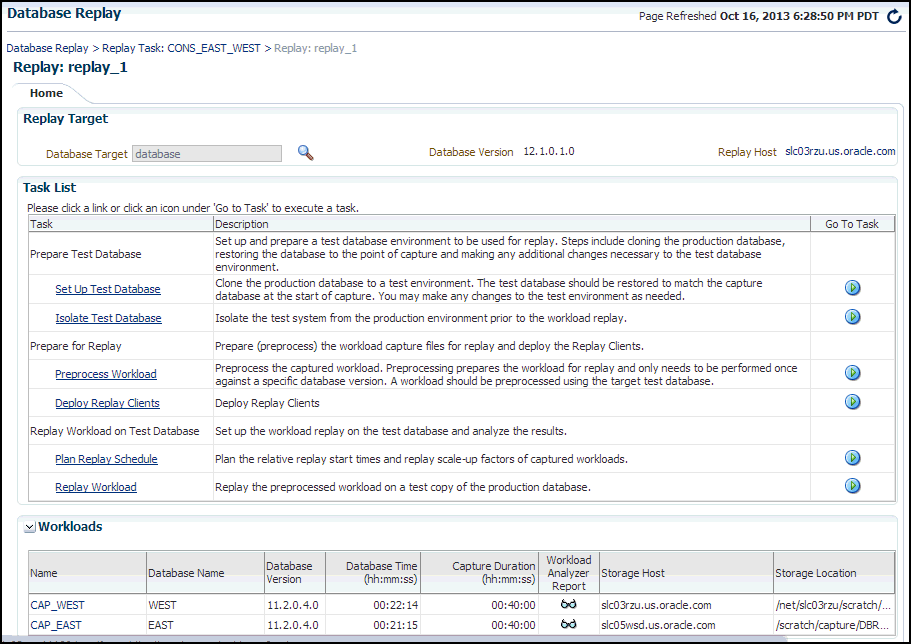Open the database target search magnifier
The width and height of the screenshot is (911, 644).
(306, 153)
